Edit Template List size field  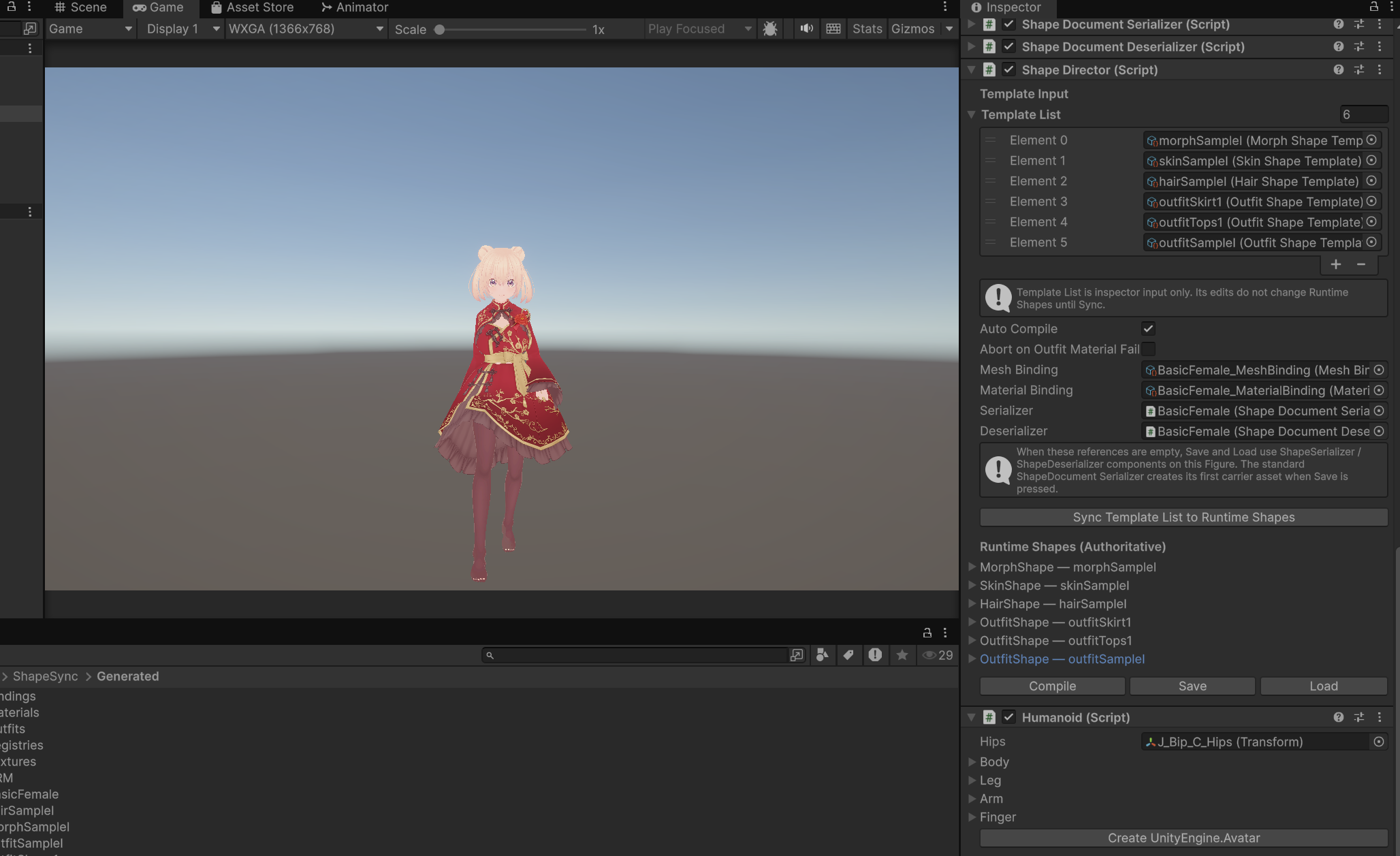1364,114
